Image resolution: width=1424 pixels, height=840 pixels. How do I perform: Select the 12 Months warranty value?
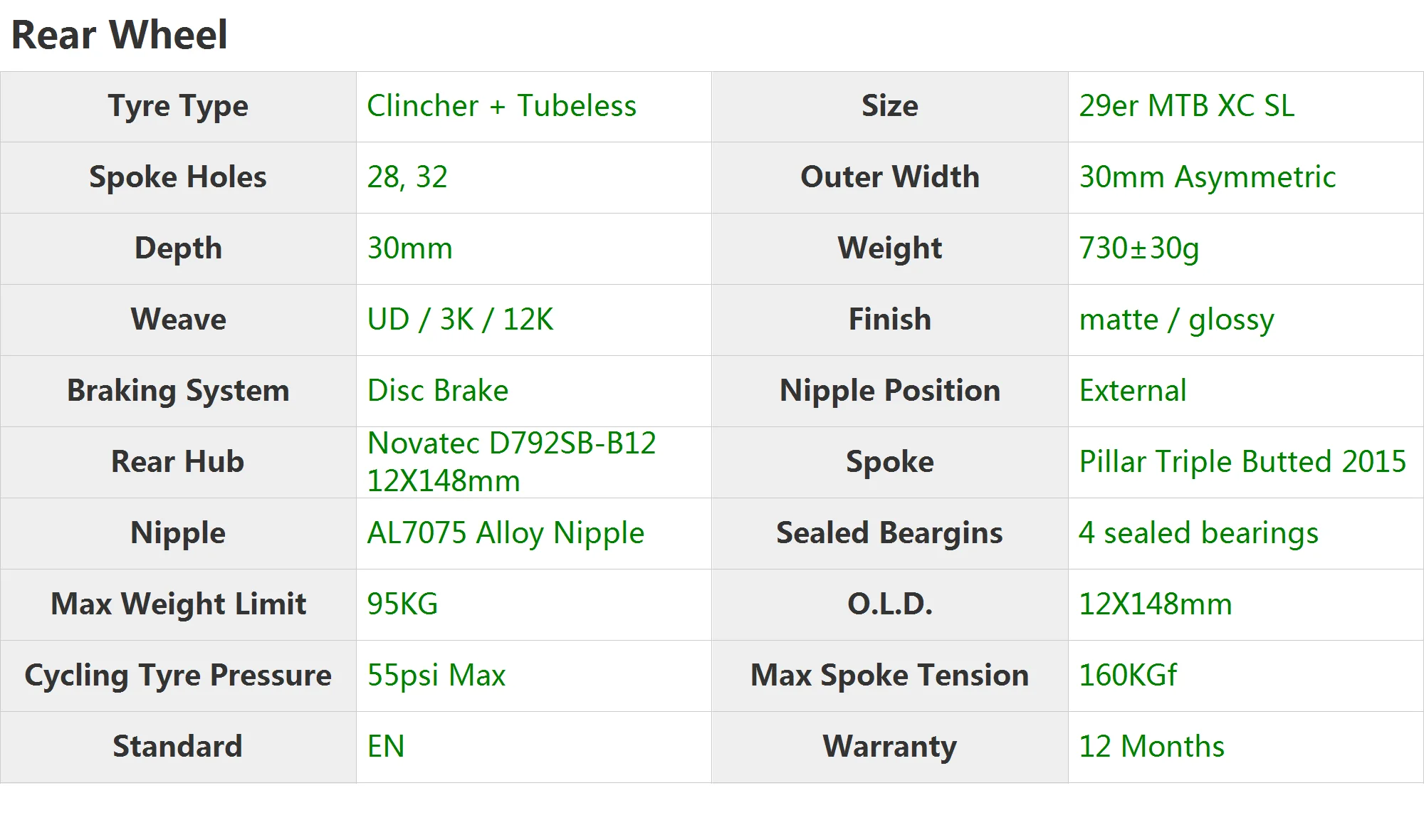tap(1151, 747)
